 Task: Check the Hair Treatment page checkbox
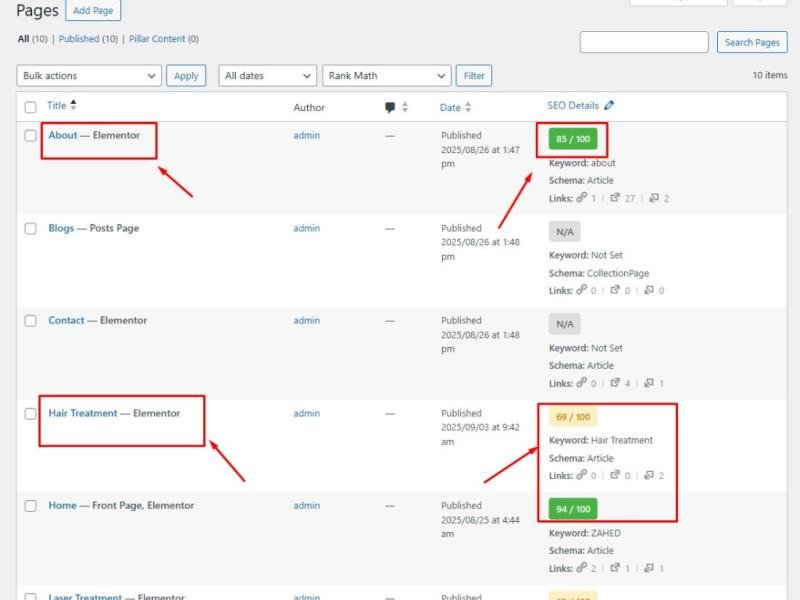point(31,413)
